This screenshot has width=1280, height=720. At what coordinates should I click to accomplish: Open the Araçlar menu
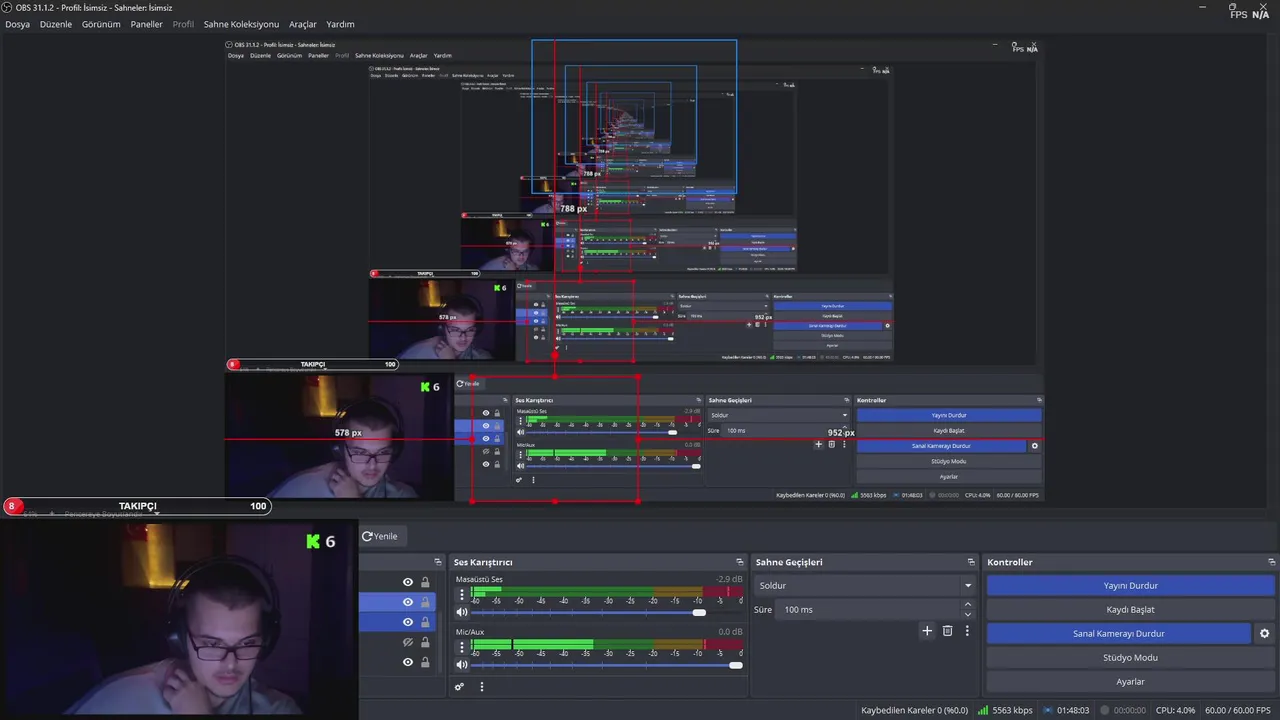(x=303, y=24)
